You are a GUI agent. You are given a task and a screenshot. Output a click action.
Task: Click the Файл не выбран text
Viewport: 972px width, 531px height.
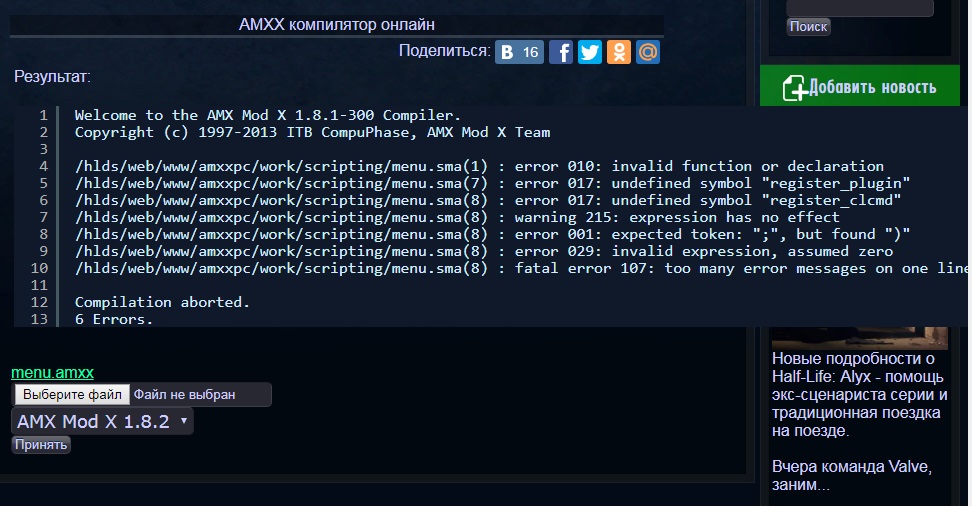pyautogui.click(x=184, y=395)
